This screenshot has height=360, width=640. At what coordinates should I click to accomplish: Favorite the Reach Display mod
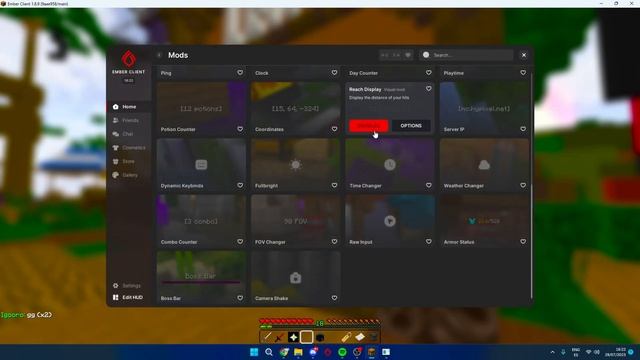pos(429,89)
